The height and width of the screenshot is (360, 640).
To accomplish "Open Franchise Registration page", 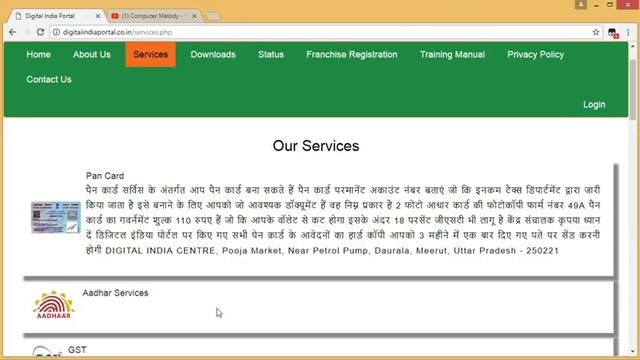I will click(352, 55).
